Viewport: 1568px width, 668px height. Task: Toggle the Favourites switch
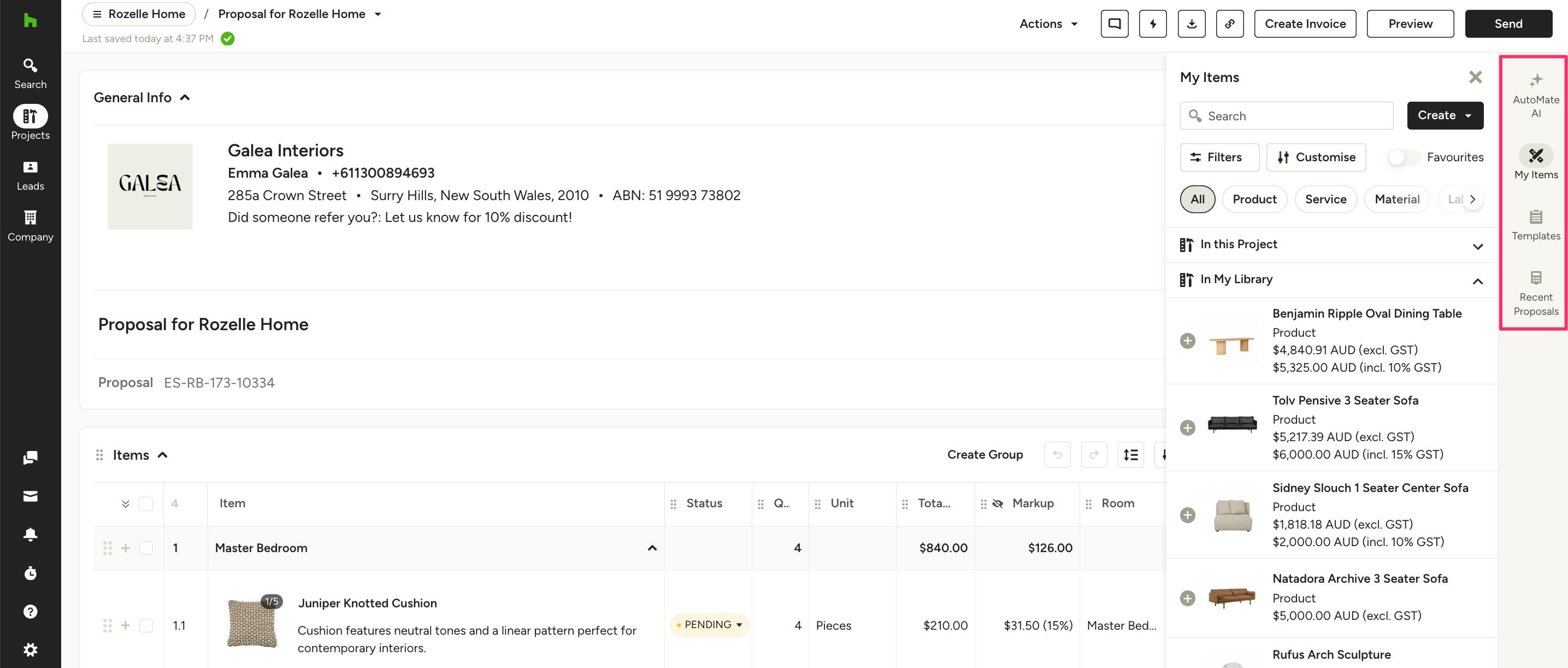click(x=1402, y=157)
